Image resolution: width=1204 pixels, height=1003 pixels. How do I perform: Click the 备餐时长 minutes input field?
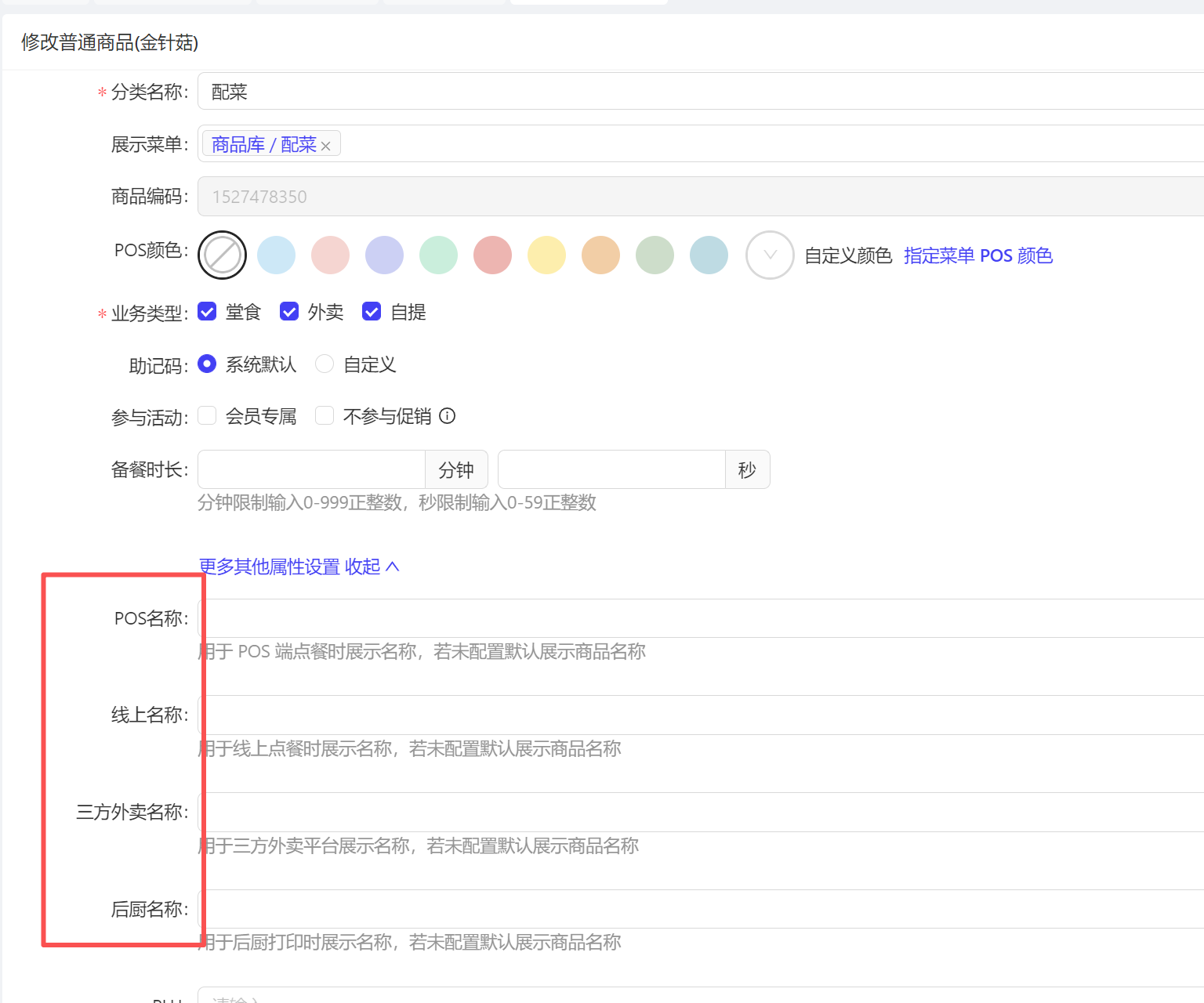tap(312, 469)
